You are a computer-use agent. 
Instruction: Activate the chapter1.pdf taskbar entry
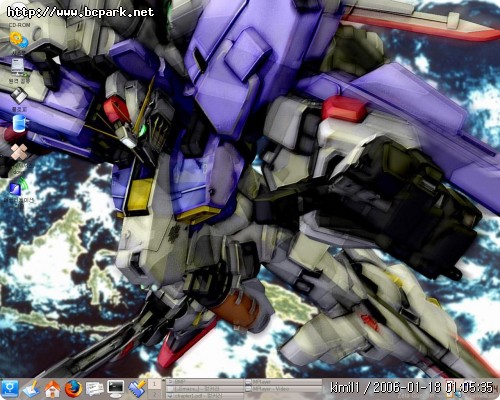pyautogui.click(x=205, y=396)
